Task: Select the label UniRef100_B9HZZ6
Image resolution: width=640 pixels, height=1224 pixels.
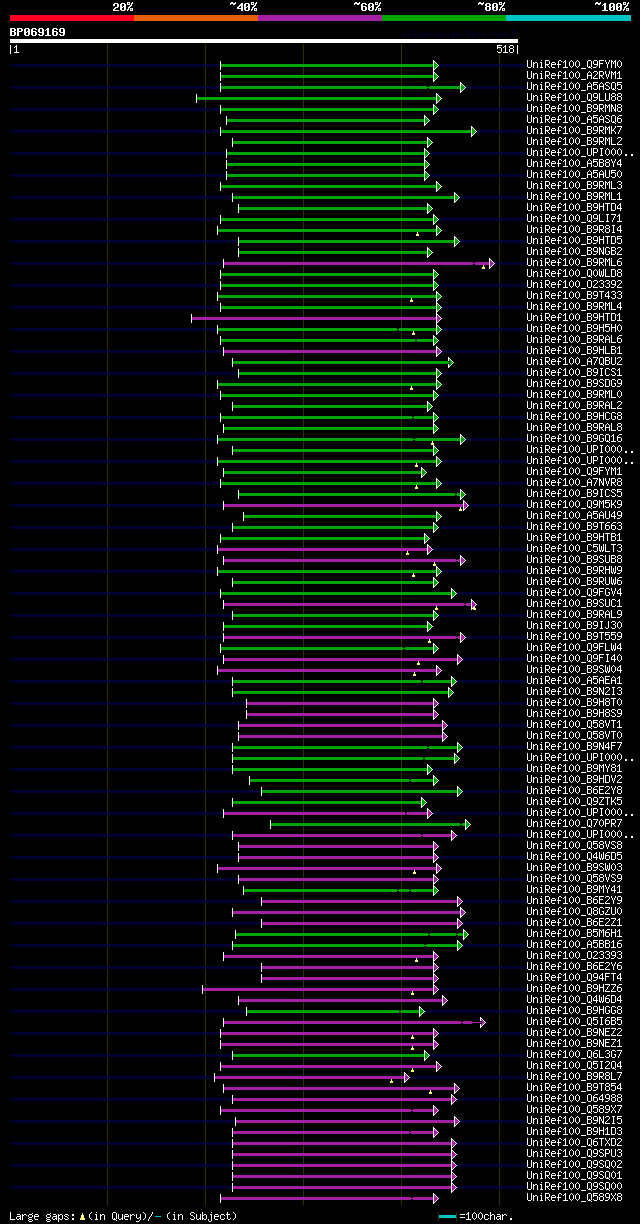Action: click(x=574, y=988)
